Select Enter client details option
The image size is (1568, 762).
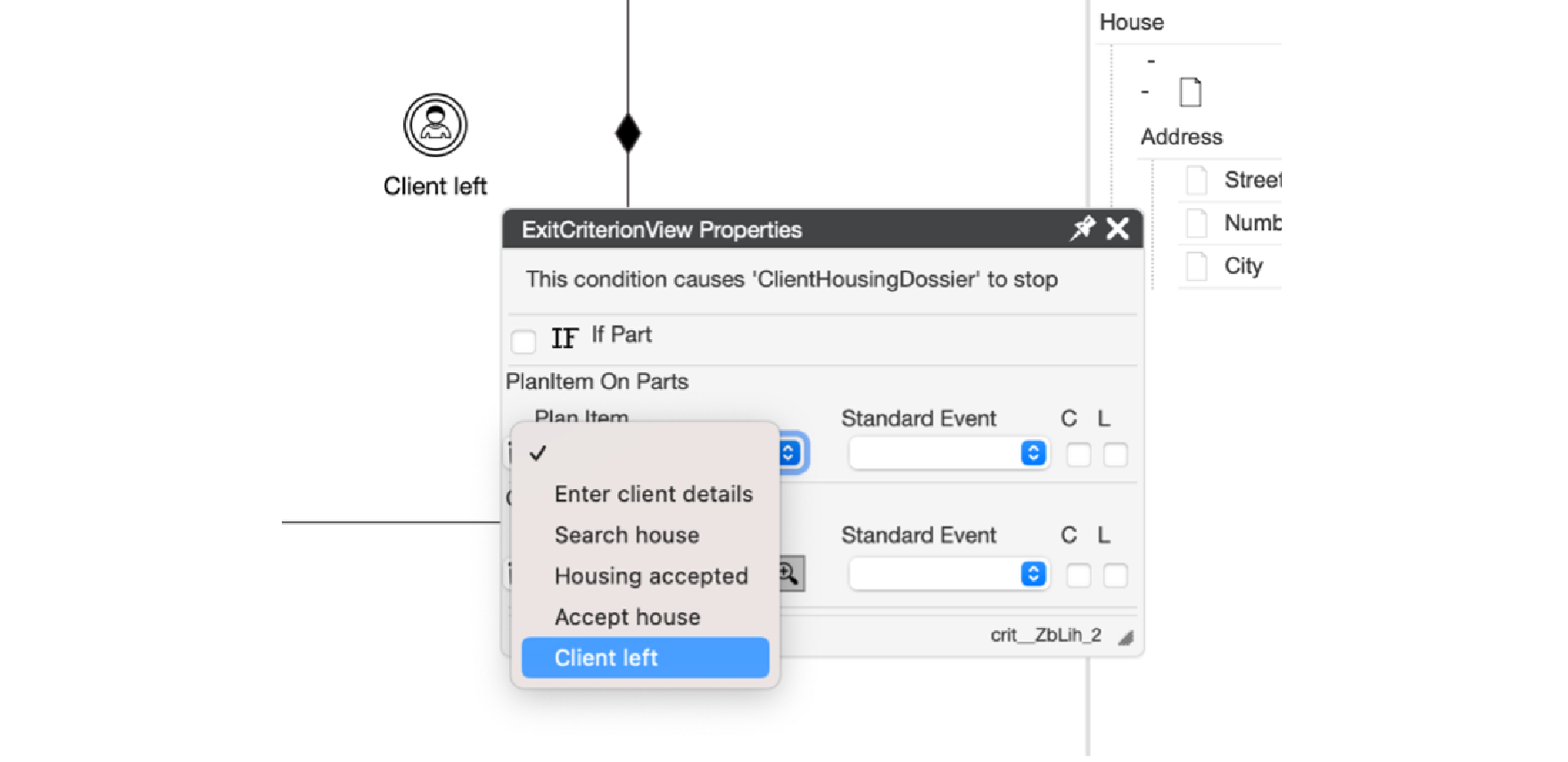[653, 494]
